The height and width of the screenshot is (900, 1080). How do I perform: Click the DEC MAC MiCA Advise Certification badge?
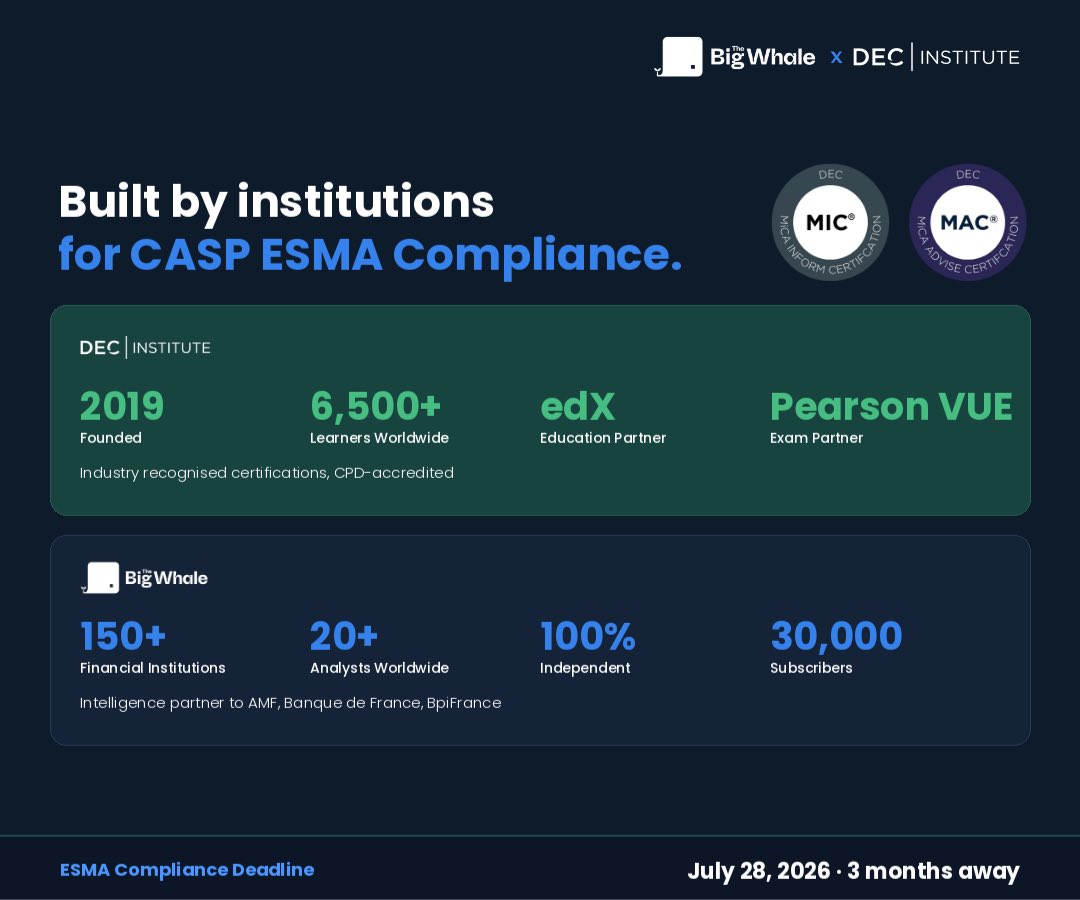pyautogui.click(x=967, y=222)
